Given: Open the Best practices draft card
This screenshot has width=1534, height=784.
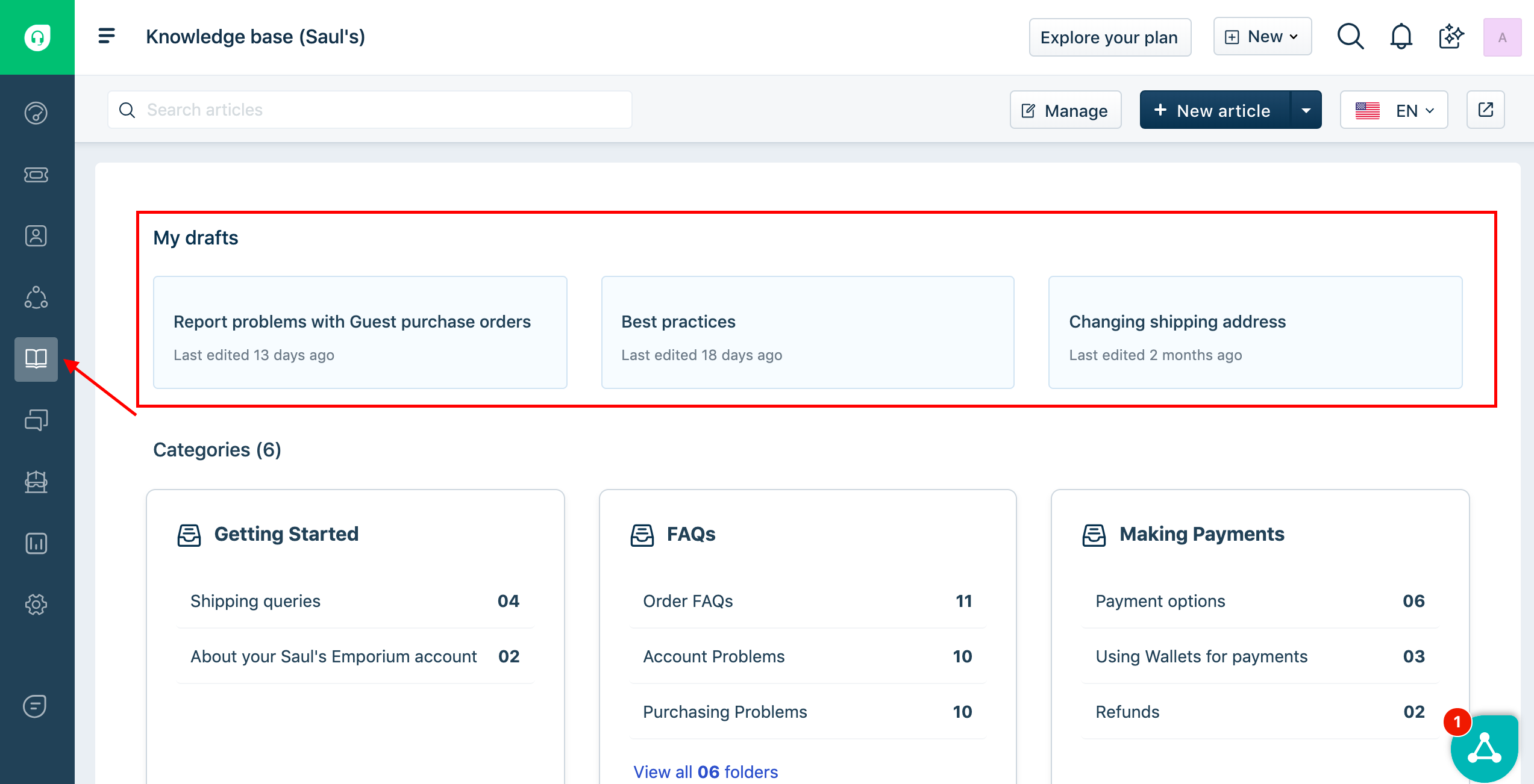Looking at the screenshot, I should (x=807, y=332).
